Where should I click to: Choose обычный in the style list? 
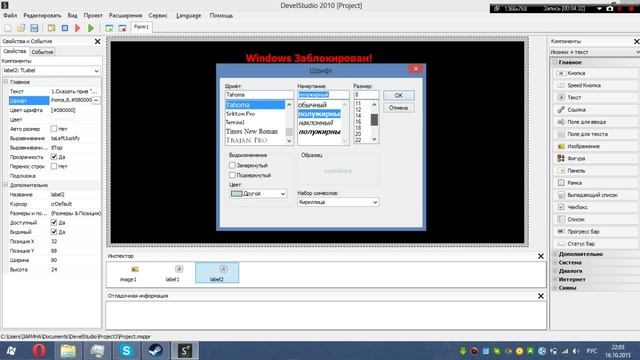tap(313, 105)
